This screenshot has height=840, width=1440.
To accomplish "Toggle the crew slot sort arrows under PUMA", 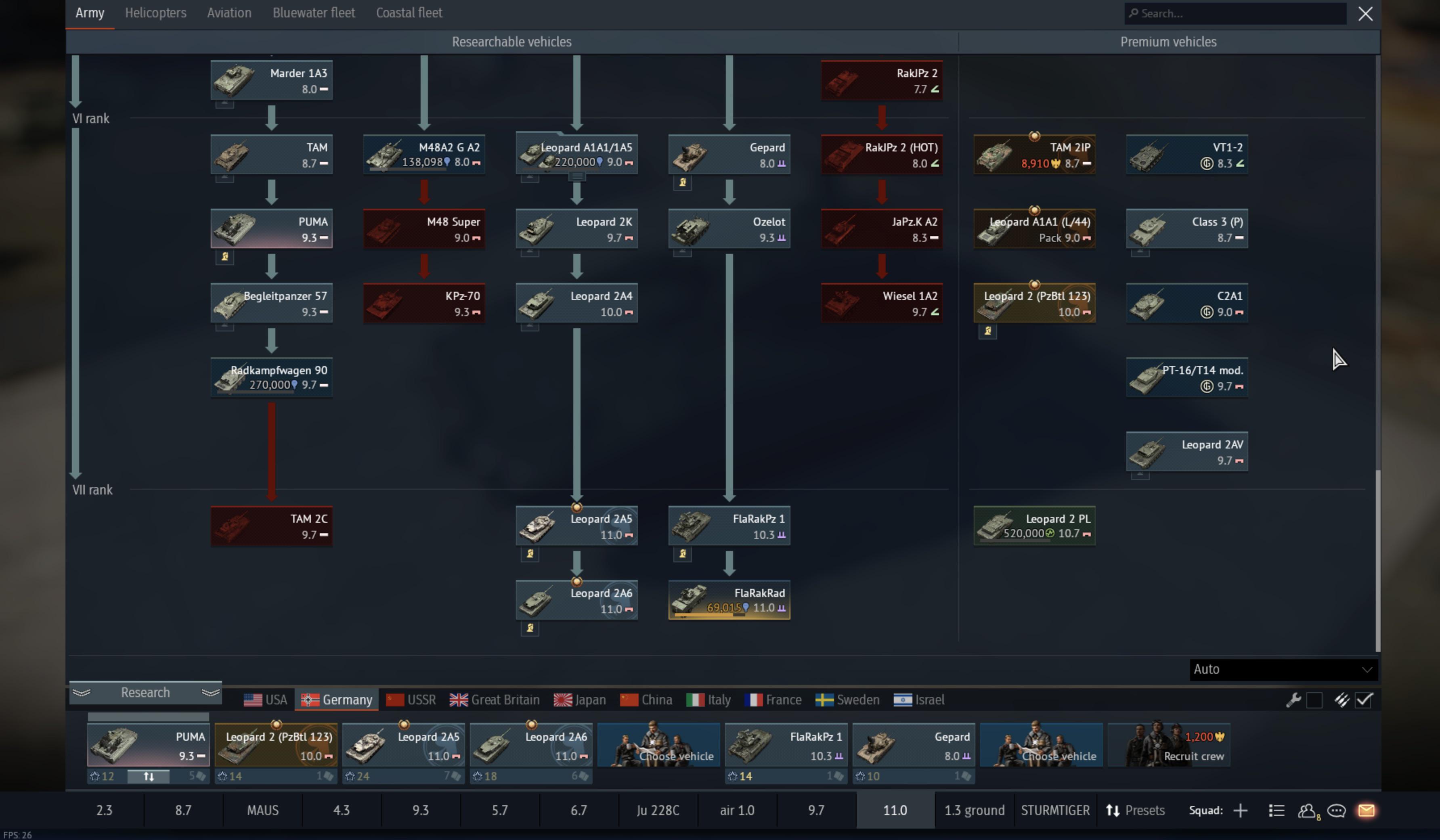I will coord(149,777).
